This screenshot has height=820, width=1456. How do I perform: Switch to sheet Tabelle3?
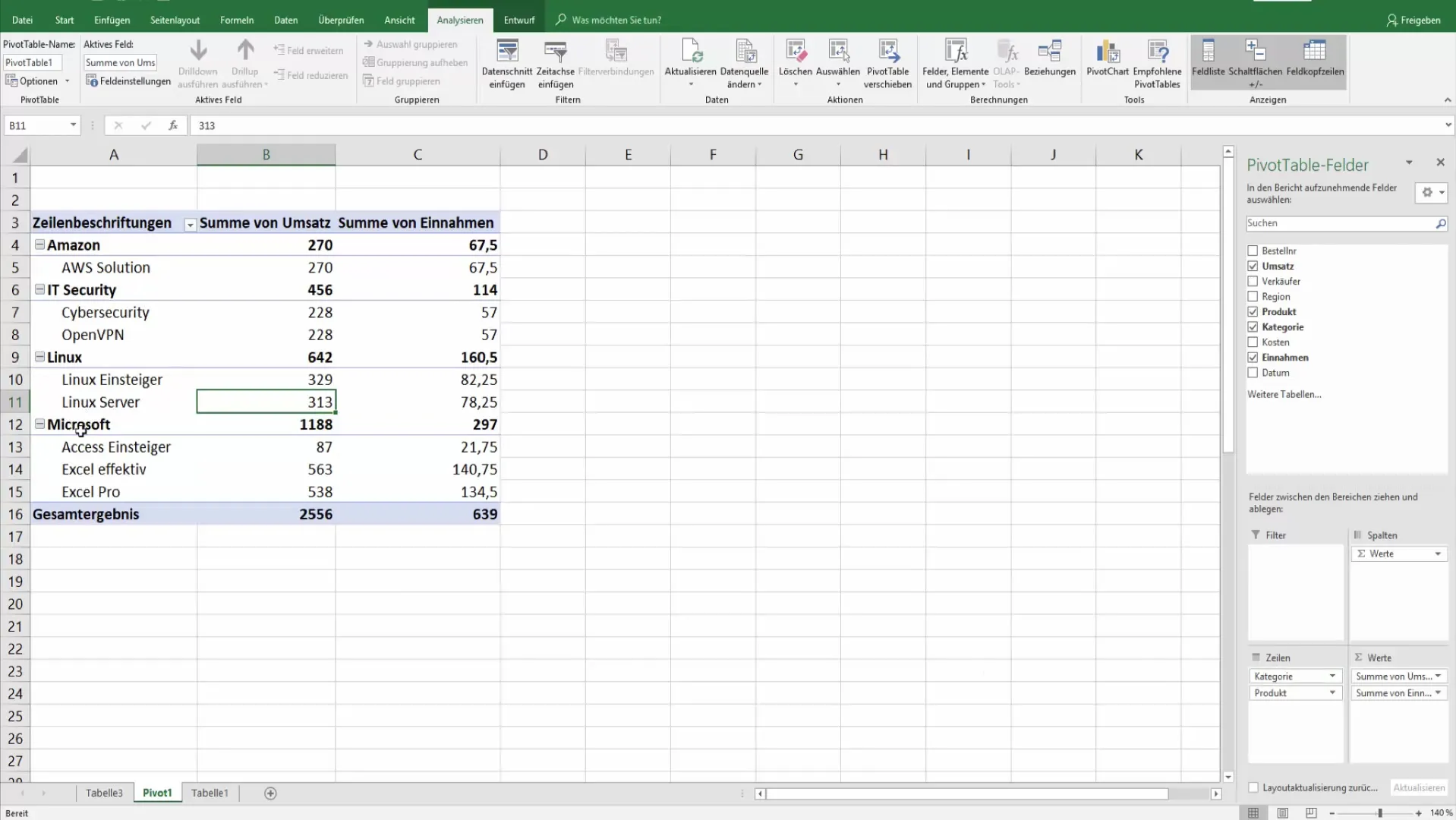pos(104,793)
